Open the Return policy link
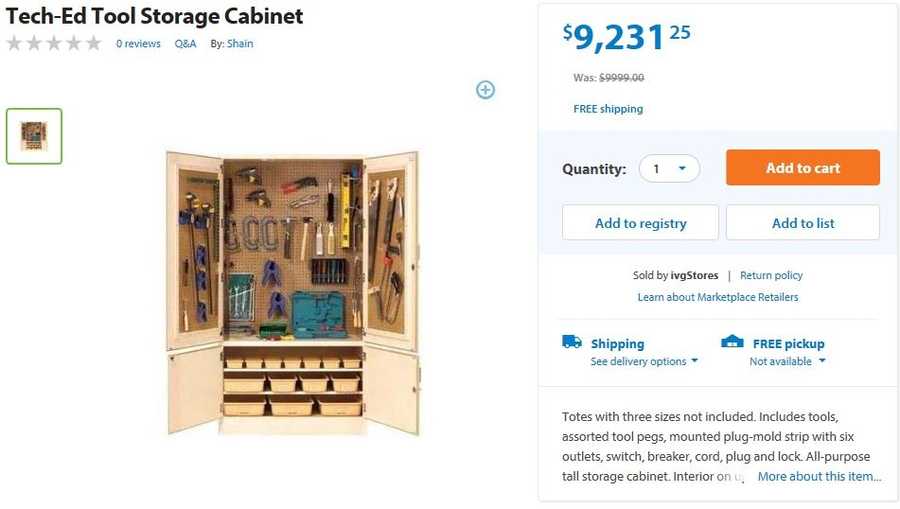Image resolution: width=900 pixels, height=509 pixels. coord(771,275)
